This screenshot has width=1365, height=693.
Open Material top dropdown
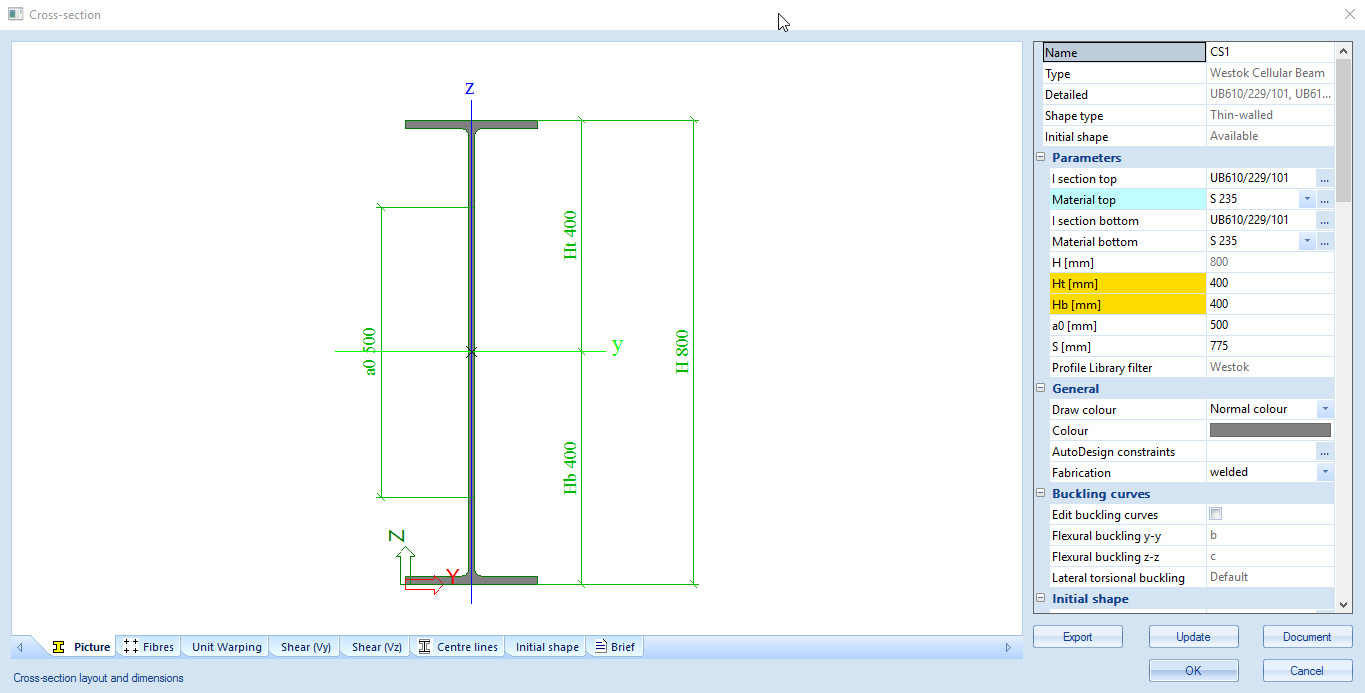(1306, 200)
